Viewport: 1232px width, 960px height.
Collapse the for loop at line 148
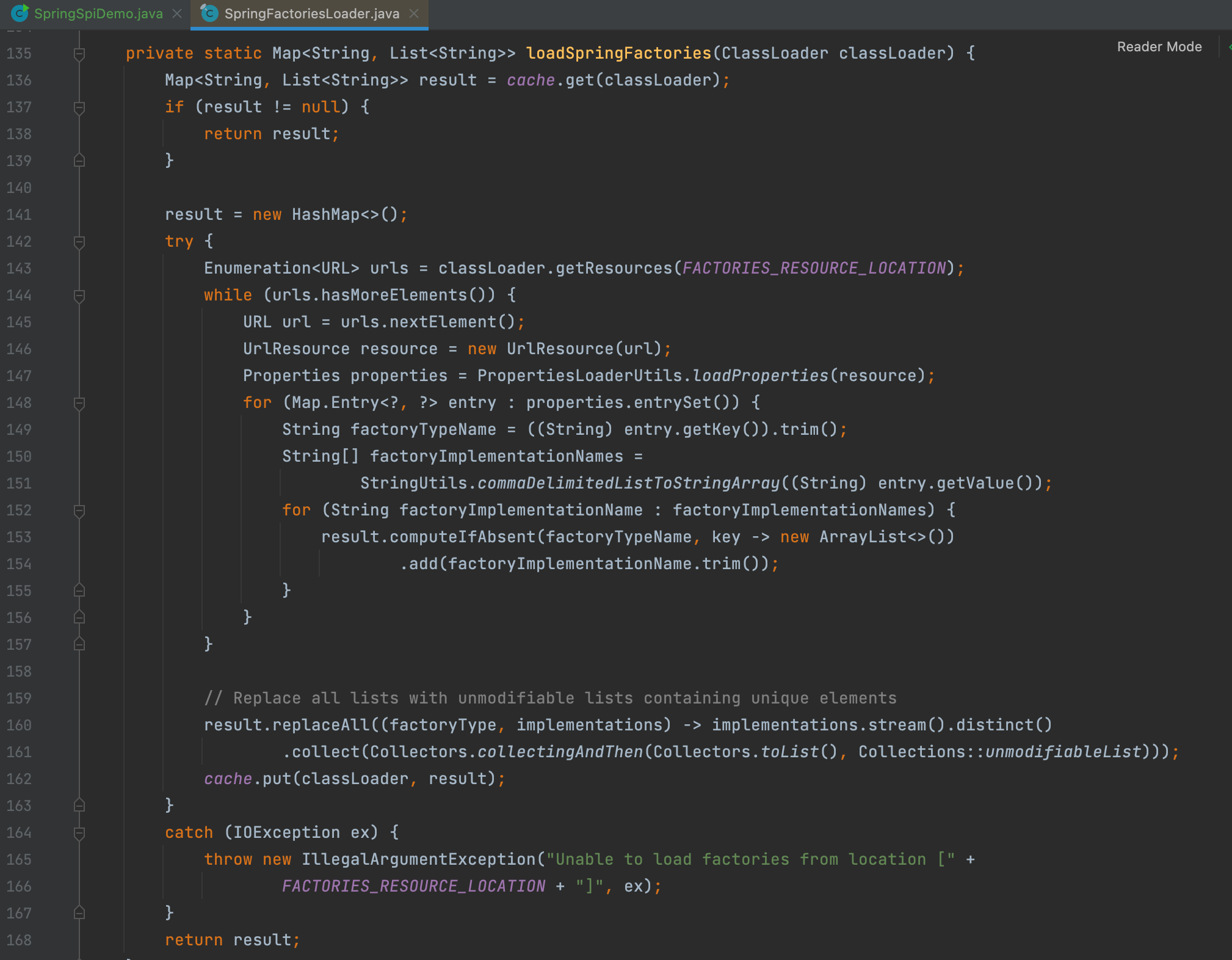tap(79, 403)
